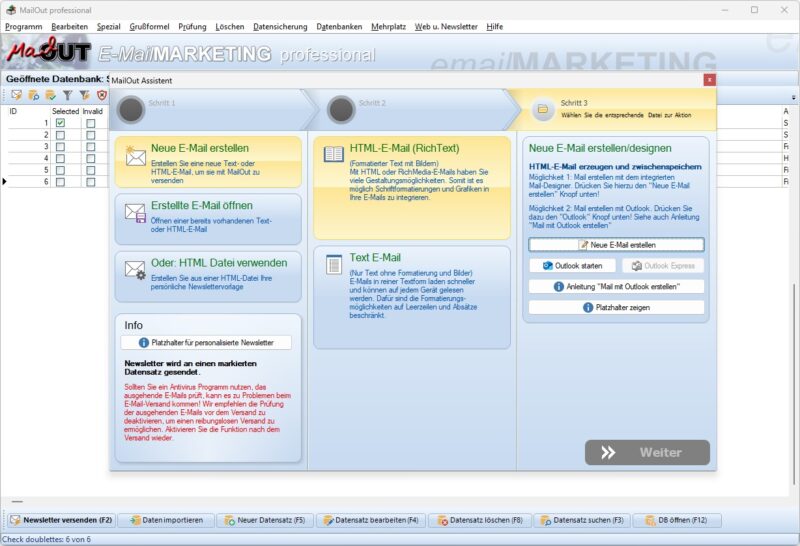The height and width of the screenshot is (546, 800).
Task: Click the disabled 'Outlook Express' button
Action: 663,265
